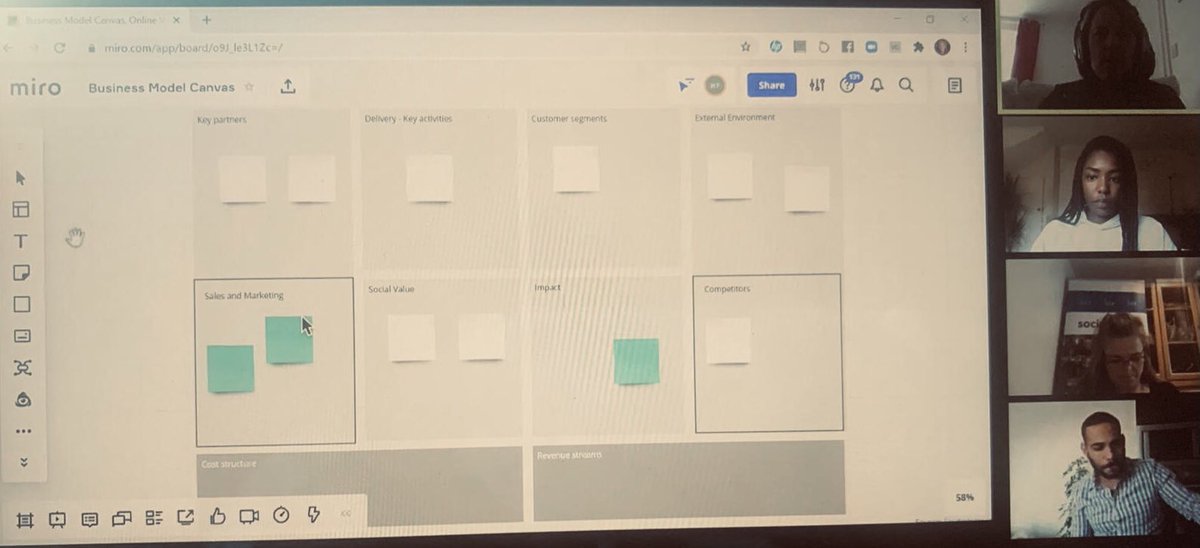Click the 58% zoom level indicator
The width and height of the screenshot is (1200, 548).
point(964,497)
